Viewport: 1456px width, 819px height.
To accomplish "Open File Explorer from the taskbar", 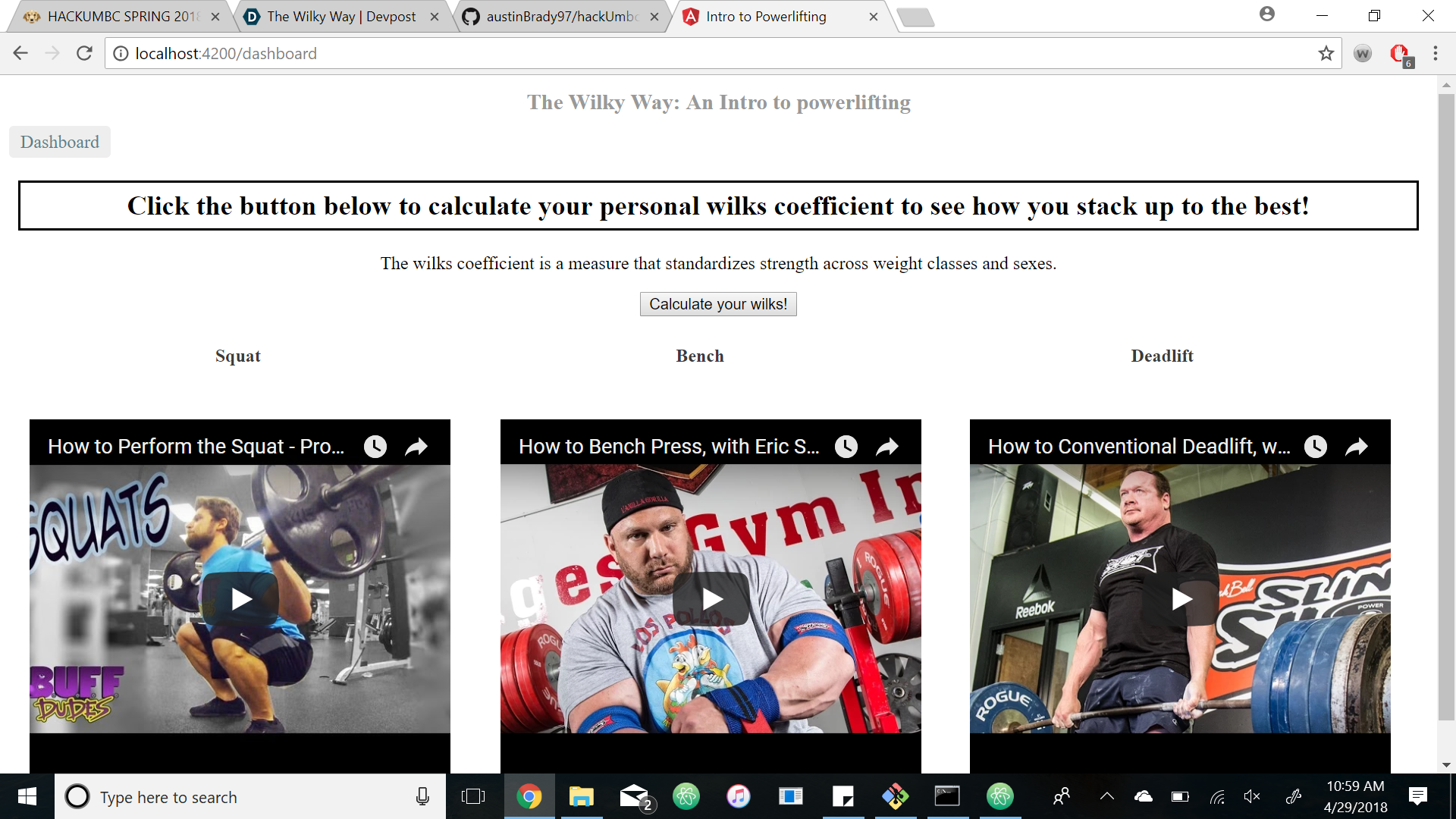I will click(x=581, y=796).
